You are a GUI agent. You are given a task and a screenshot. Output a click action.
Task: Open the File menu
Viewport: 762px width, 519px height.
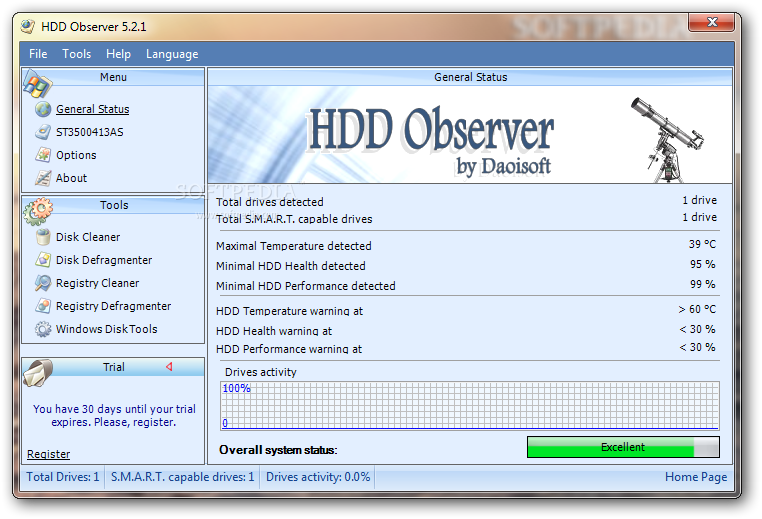click(38, 54)
